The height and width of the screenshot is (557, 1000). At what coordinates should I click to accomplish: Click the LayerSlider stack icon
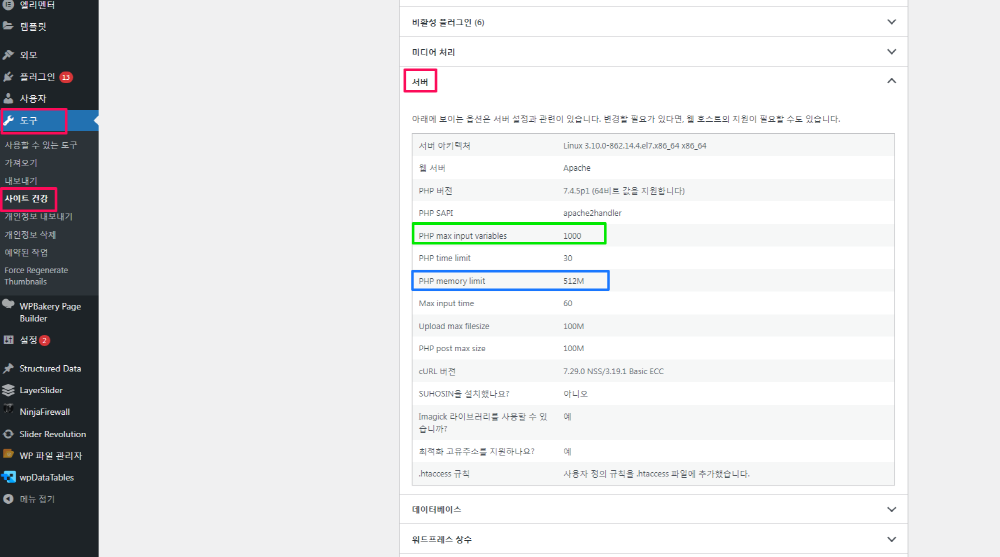8,390
